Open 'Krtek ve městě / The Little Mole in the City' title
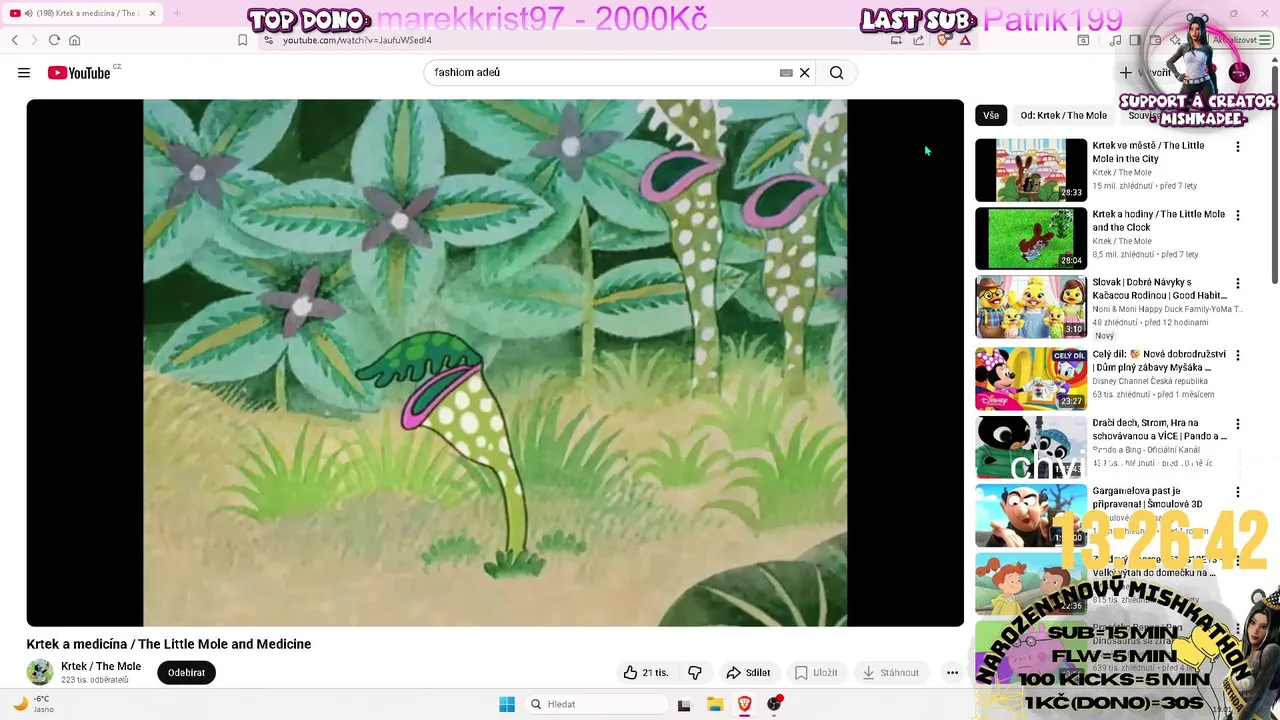Viewport: 1280px width, 720px height. (1148, 152)
